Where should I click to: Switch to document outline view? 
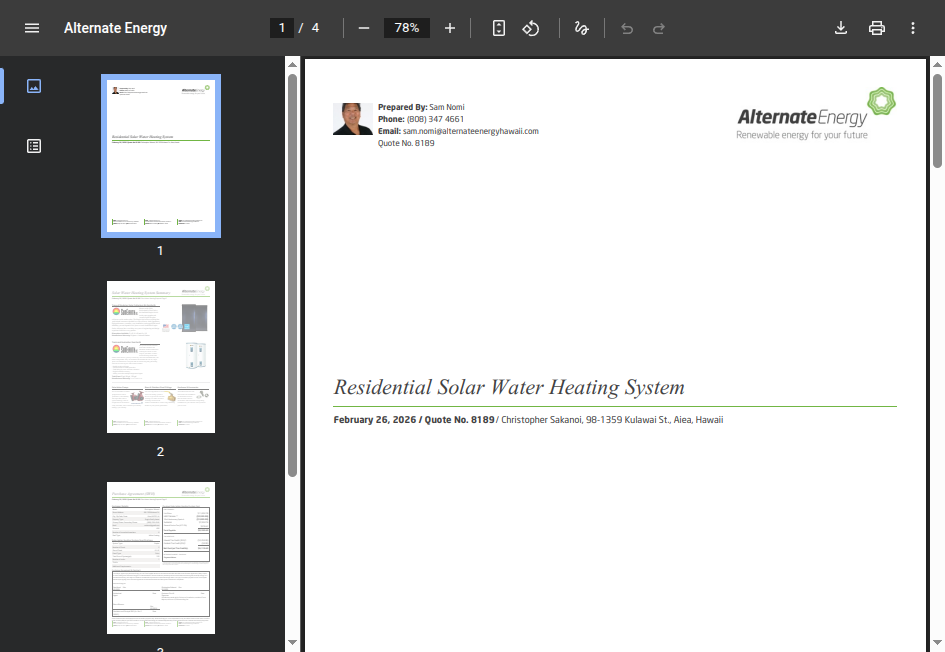click(34, 146)
